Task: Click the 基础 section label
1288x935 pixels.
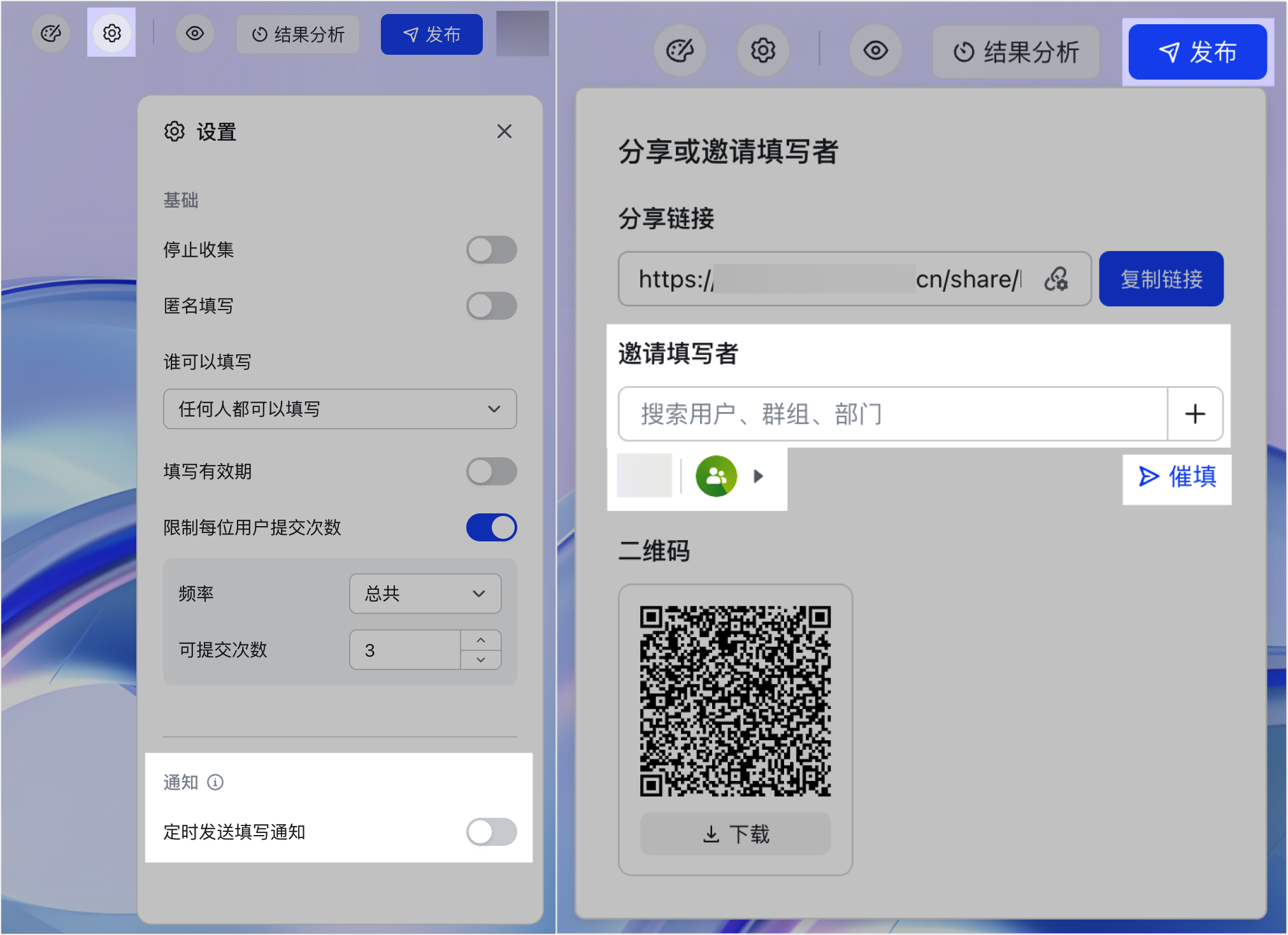Action: tap(181, 200)
